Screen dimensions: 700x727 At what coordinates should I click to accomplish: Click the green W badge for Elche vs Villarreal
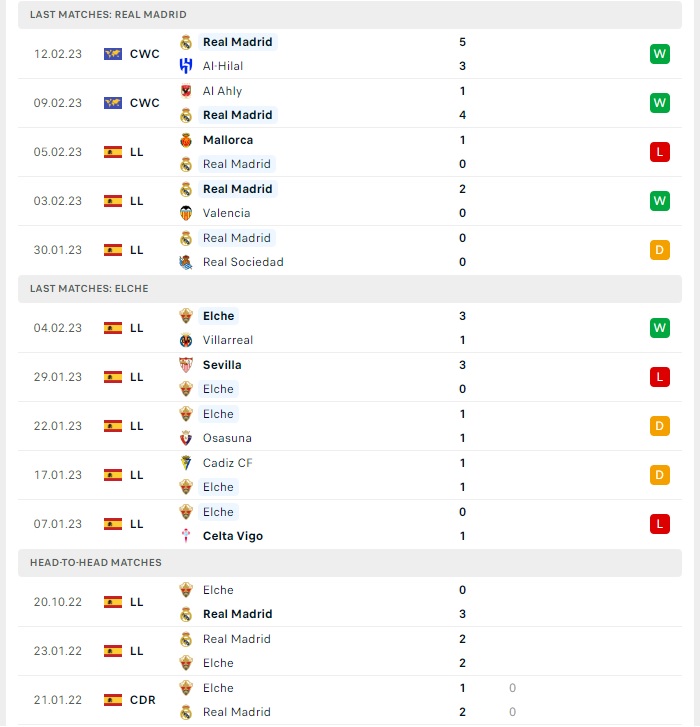tap(660, 328)
